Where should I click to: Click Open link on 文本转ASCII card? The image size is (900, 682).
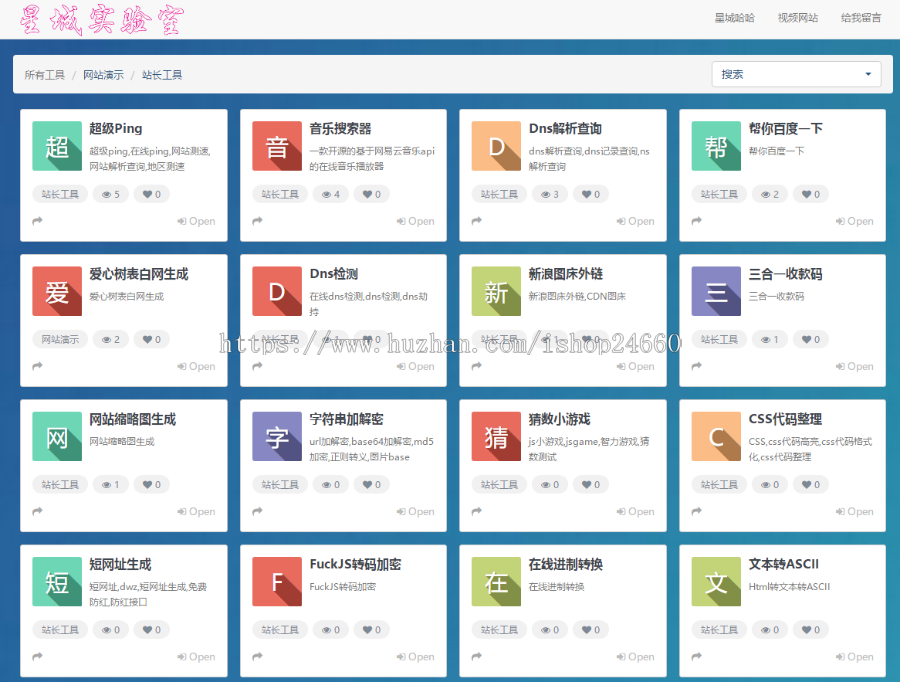854,657
